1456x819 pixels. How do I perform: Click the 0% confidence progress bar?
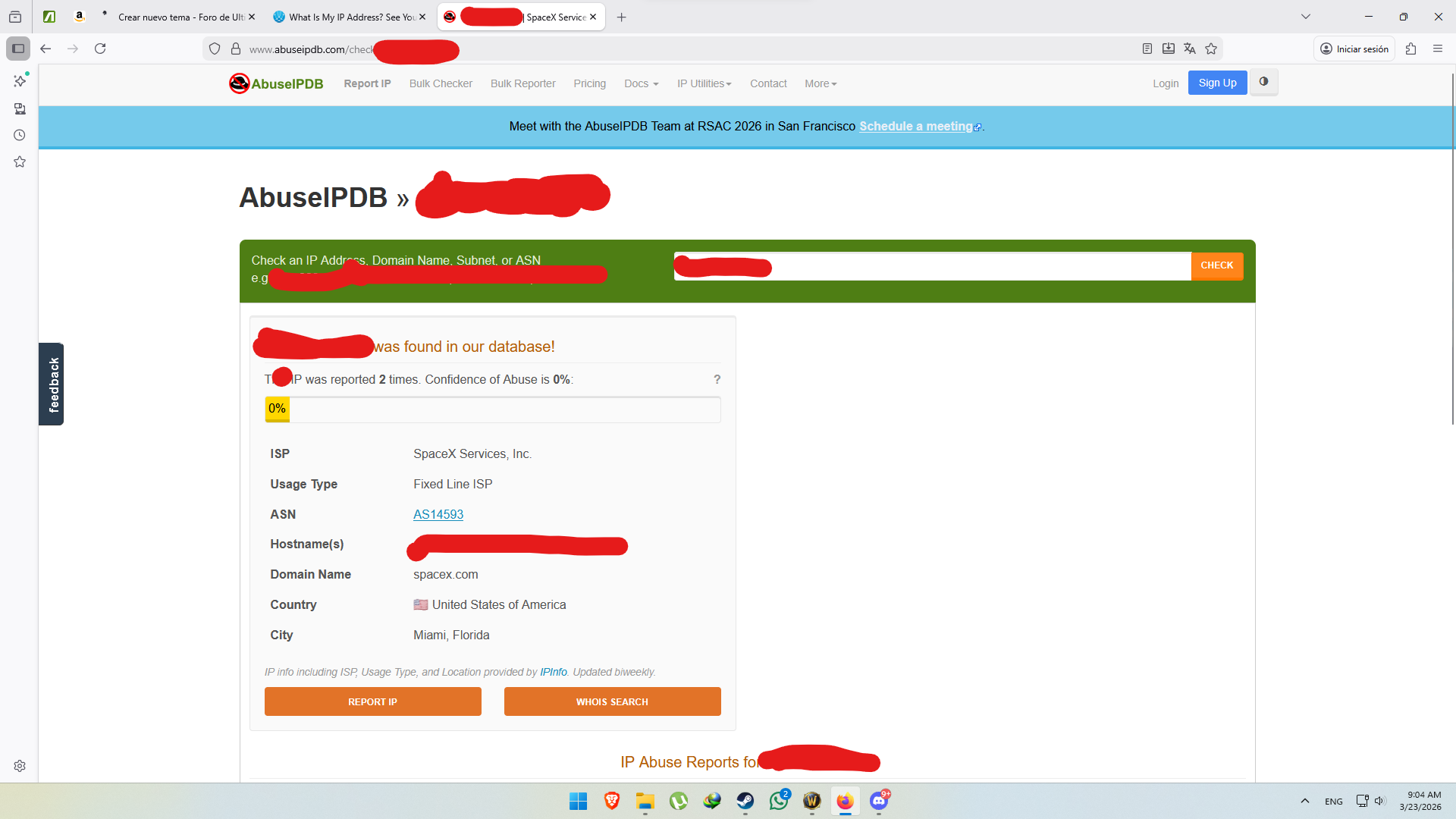click(x=492, y=409)
